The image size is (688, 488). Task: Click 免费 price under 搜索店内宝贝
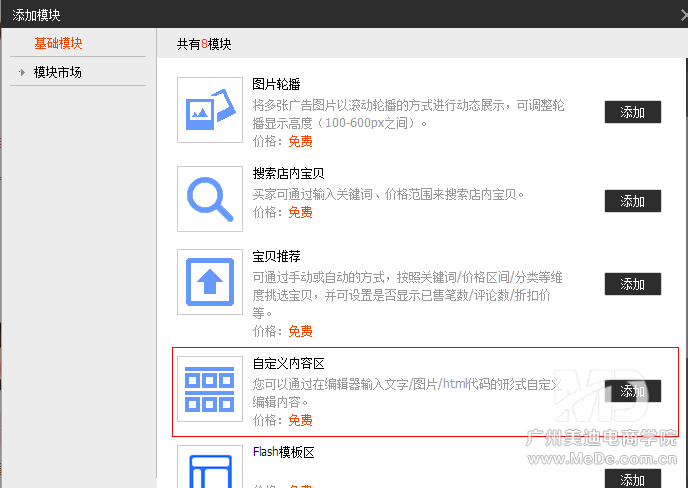pyautogui.click(x=301, y=212)
